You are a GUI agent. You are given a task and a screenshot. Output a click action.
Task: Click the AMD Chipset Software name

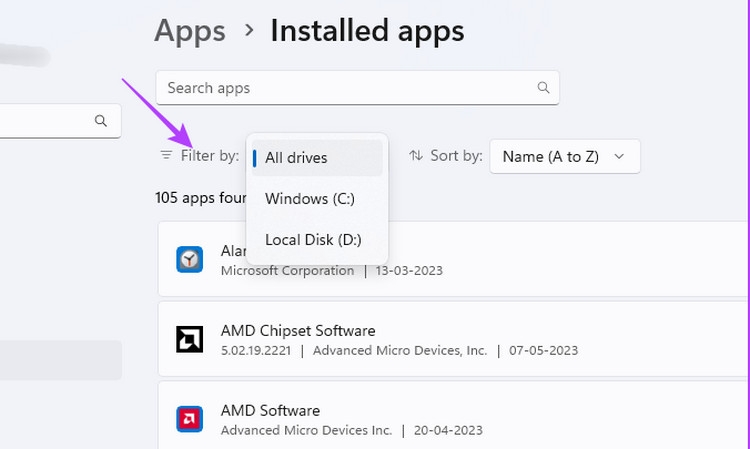point(298,330)
